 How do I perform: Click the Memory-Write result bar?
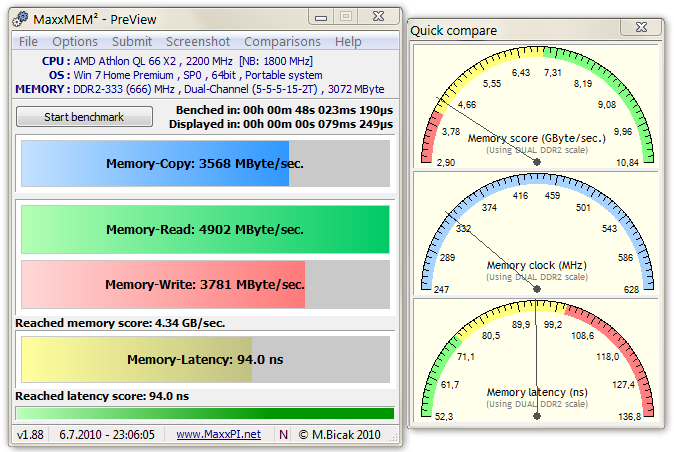click(204, 284)
